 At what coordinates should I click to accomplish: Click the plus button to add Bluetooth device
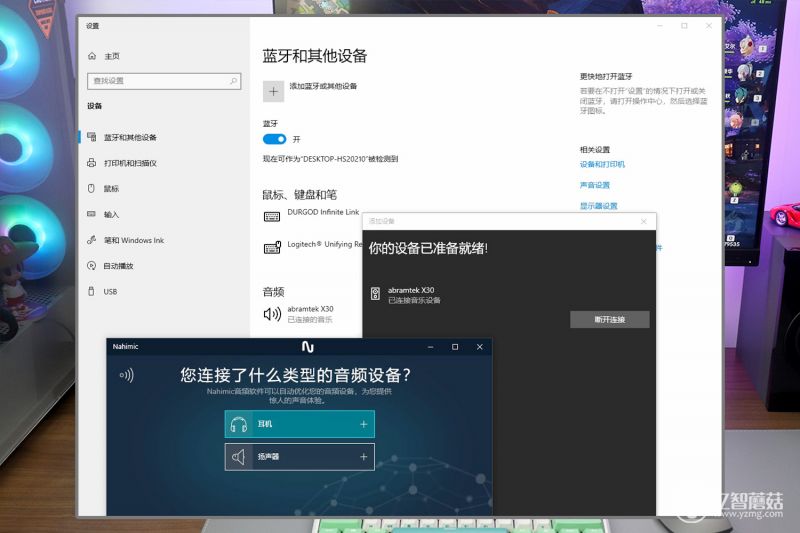pyautogui.click(x=273, y=91)
